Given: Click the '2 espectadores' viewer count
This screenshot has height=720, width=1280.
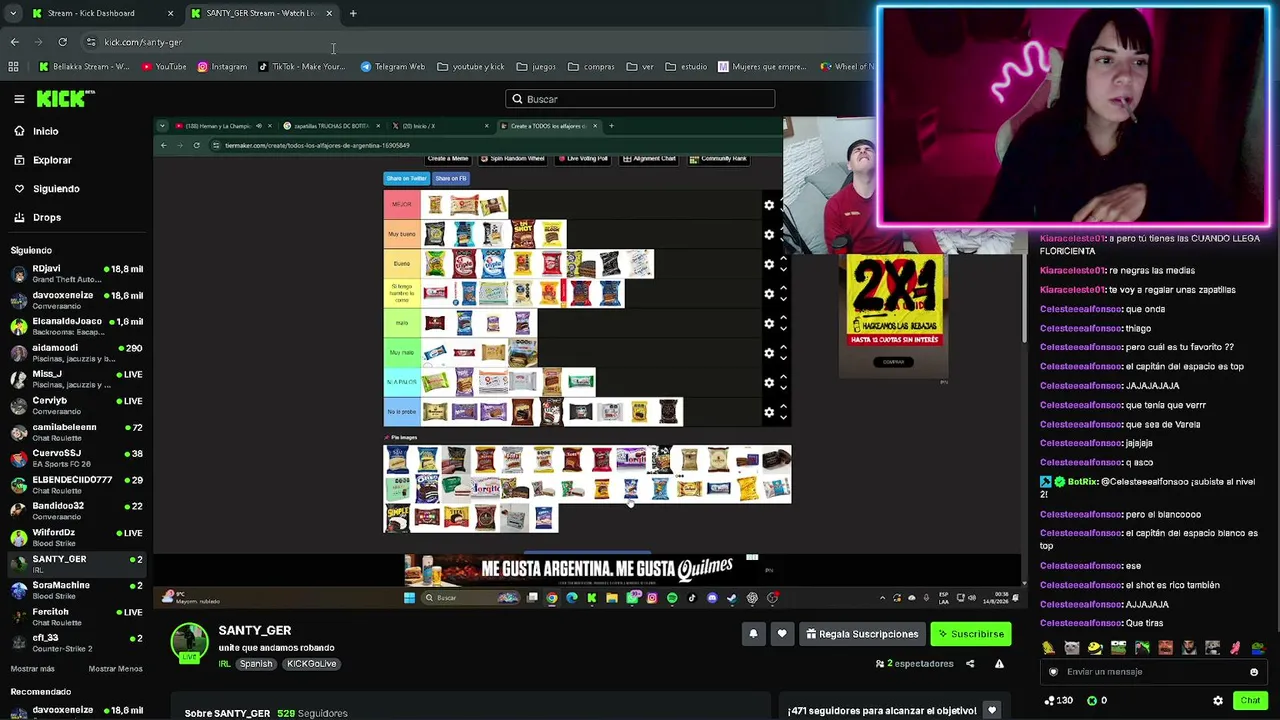Looking at the screenshot, I should (x=915, y=664).
